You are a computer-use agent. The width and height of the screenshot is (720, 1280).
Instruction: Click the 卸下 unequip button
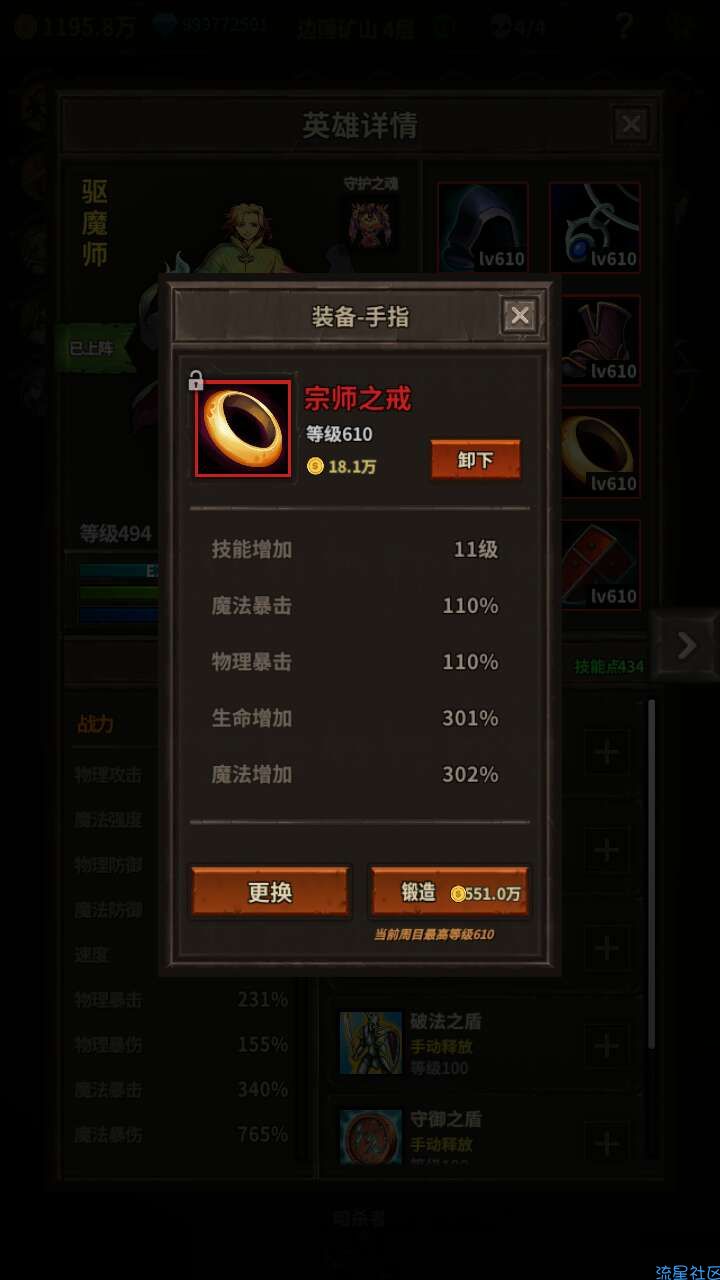coord(475,461)
